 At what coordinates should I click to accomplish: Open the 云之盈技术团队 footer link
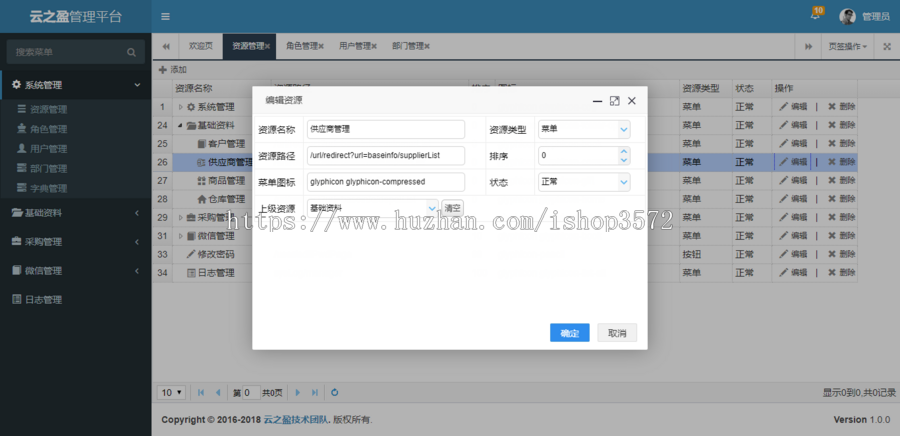click(296, 420)
